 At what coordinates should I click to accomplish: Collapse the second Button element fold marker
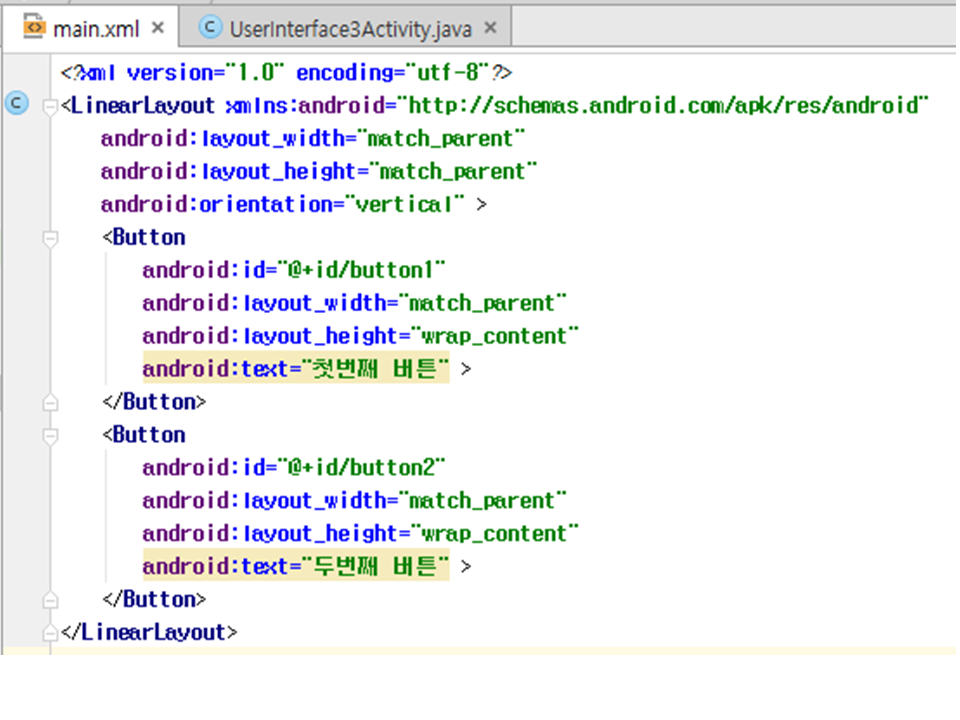tap(50, 435)
